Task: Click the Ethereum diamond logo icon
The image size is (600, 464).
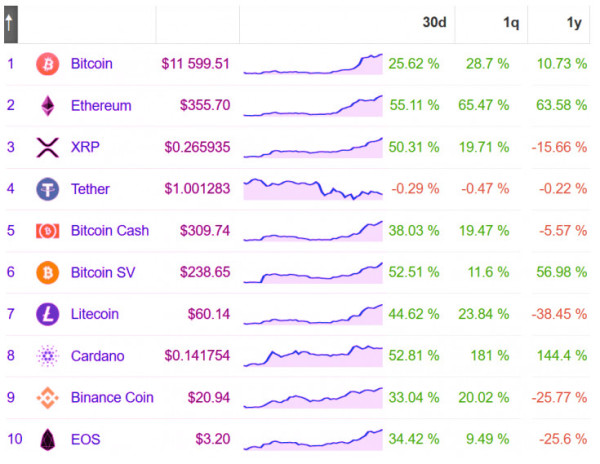Action: pos(47,106)
